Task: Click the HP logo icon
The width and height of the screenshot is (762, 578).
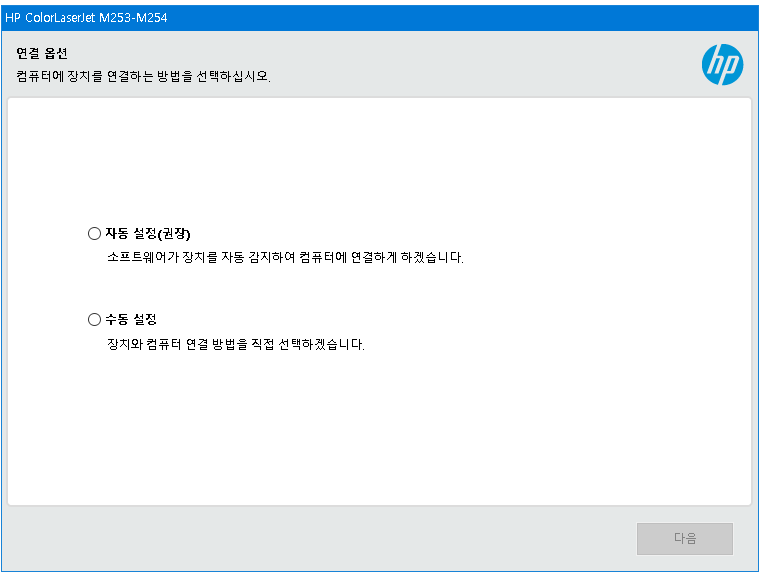Action: click(722, 65)
